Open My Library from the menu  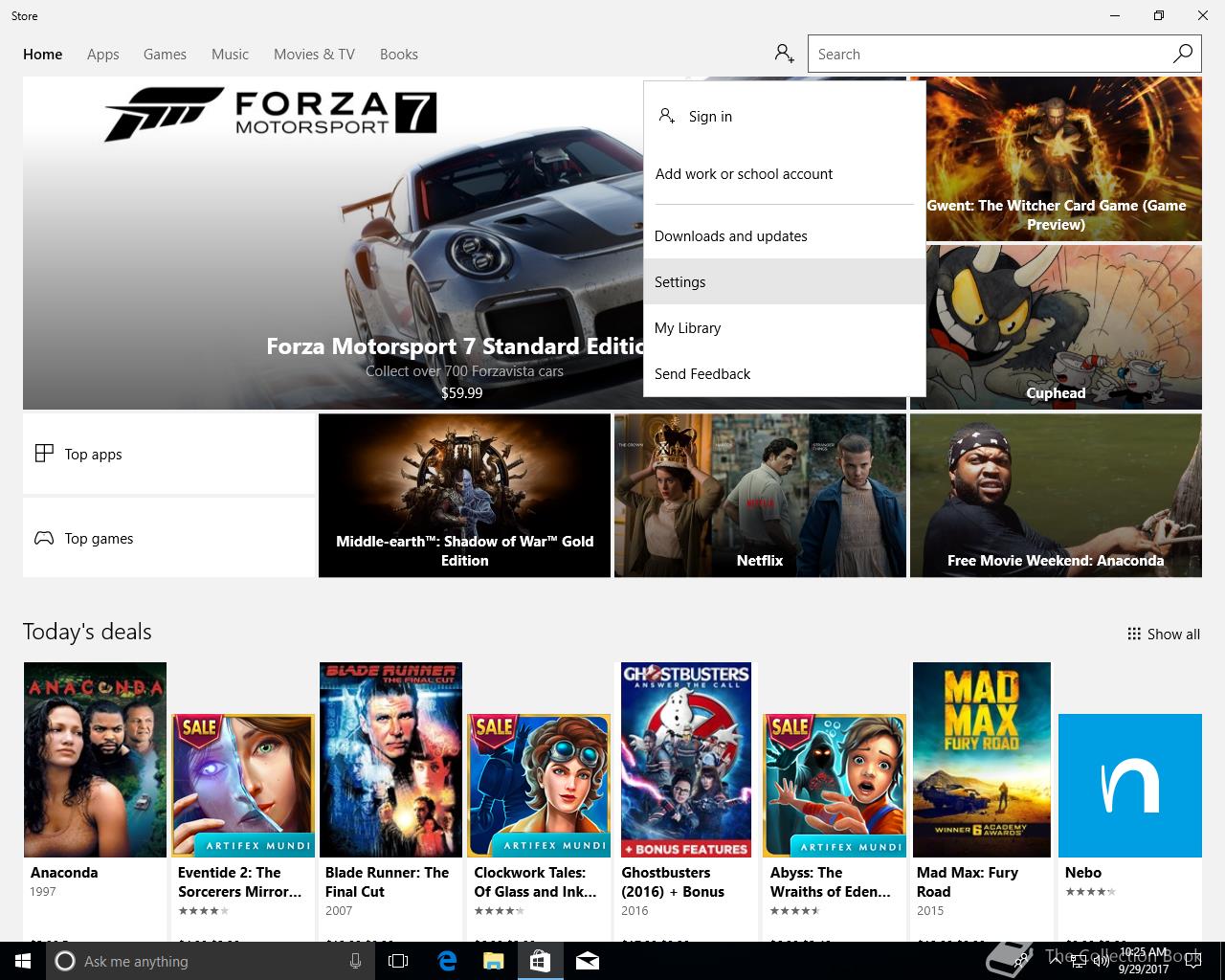[x=785, y=327]
